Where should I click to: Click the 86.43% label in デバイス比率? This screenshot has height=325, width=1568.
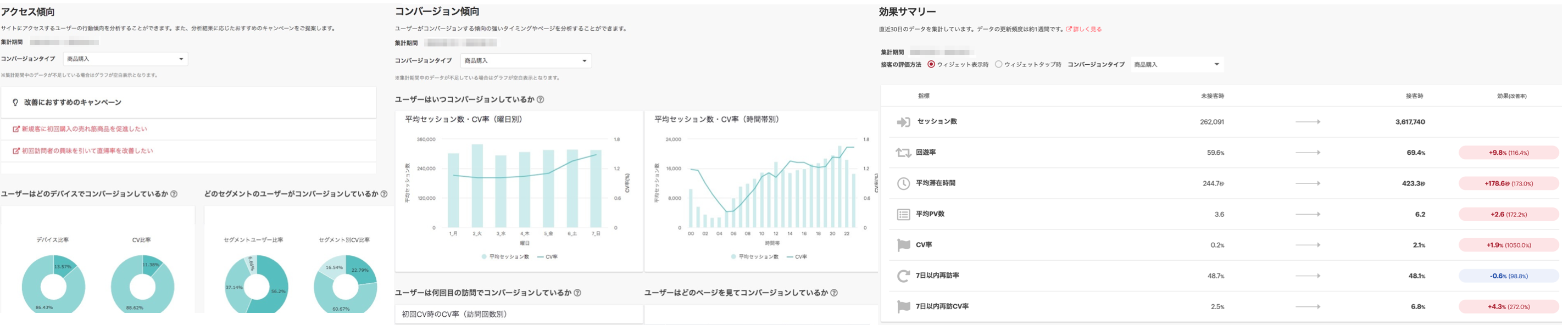tap(44, 307)
